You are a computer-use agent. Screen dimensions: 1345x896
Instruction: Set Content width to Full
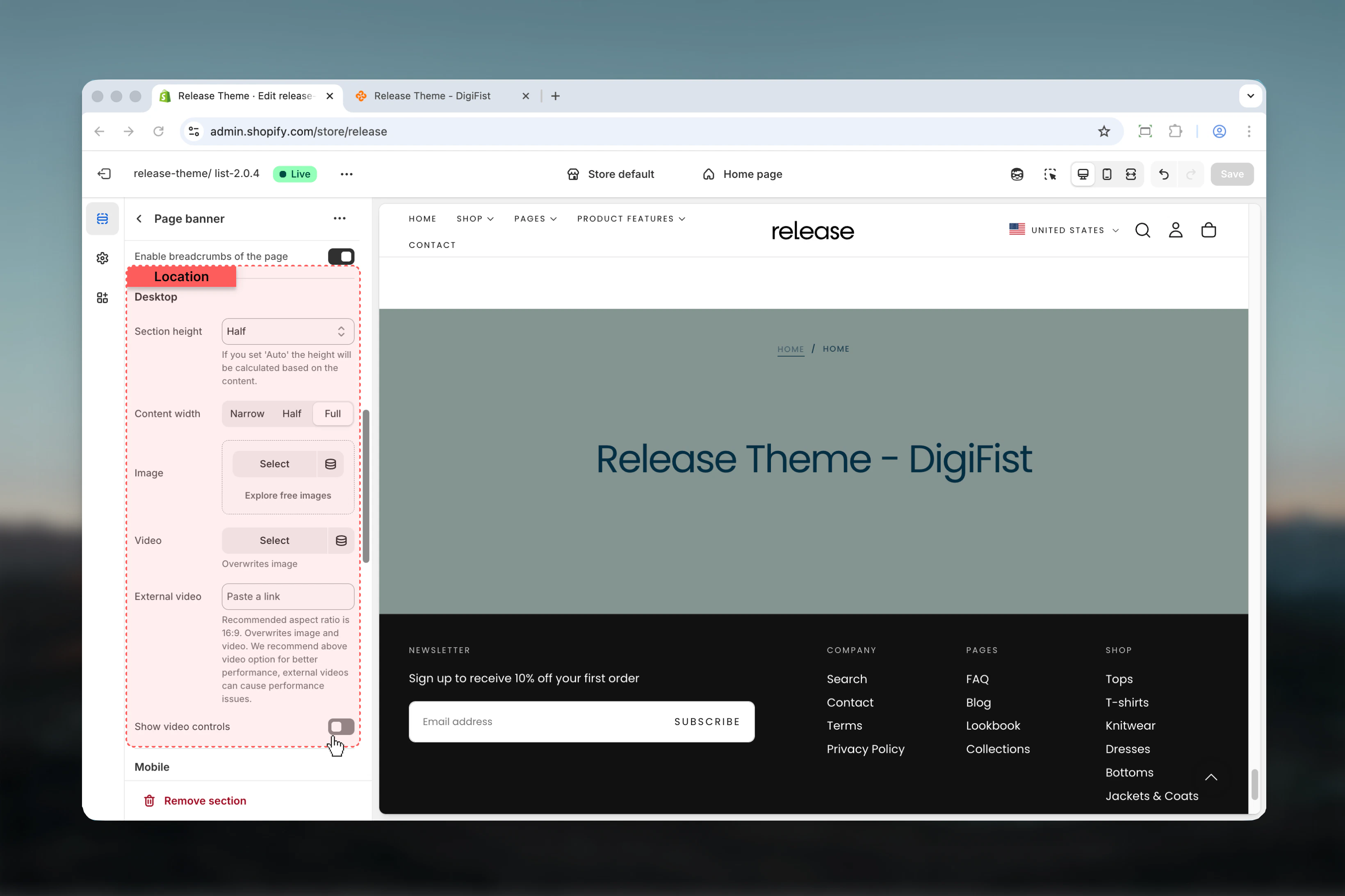[x=333, y=414]
